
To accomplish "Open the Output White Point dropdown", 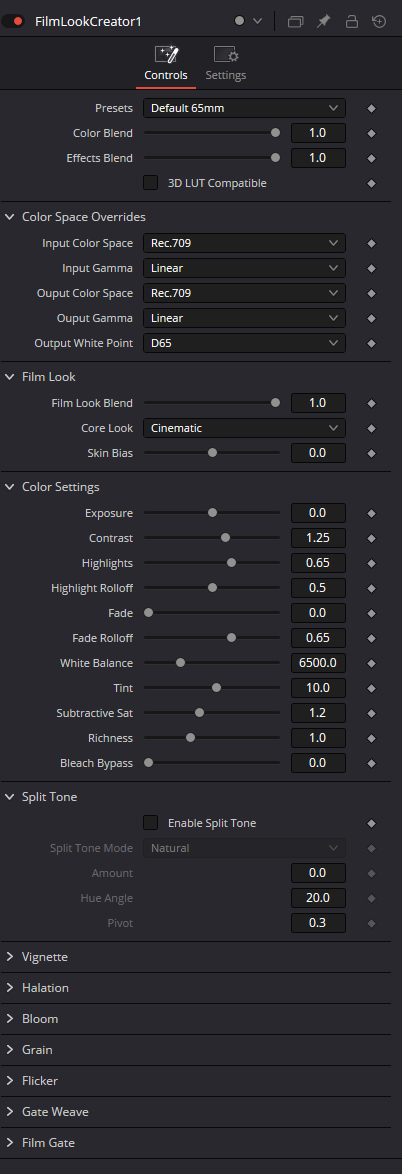I will [244, 343].
